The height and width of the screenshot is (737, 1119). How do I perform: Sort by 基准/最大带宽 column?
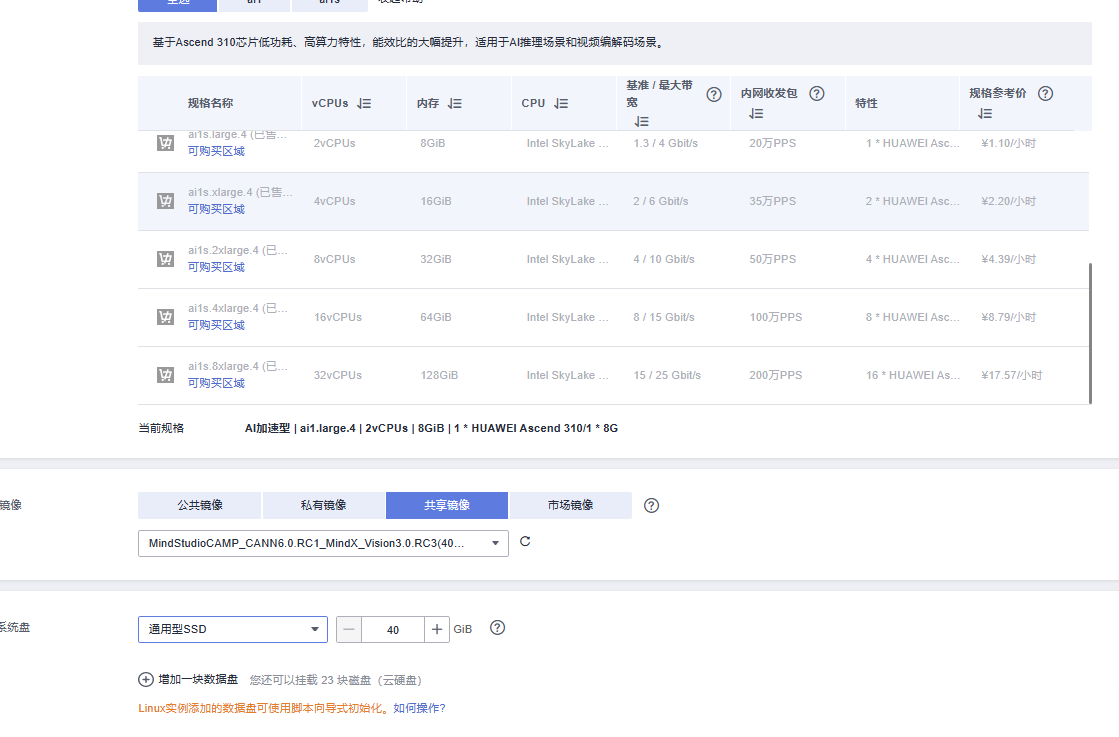pyautogui.click(x=642, y=121)
